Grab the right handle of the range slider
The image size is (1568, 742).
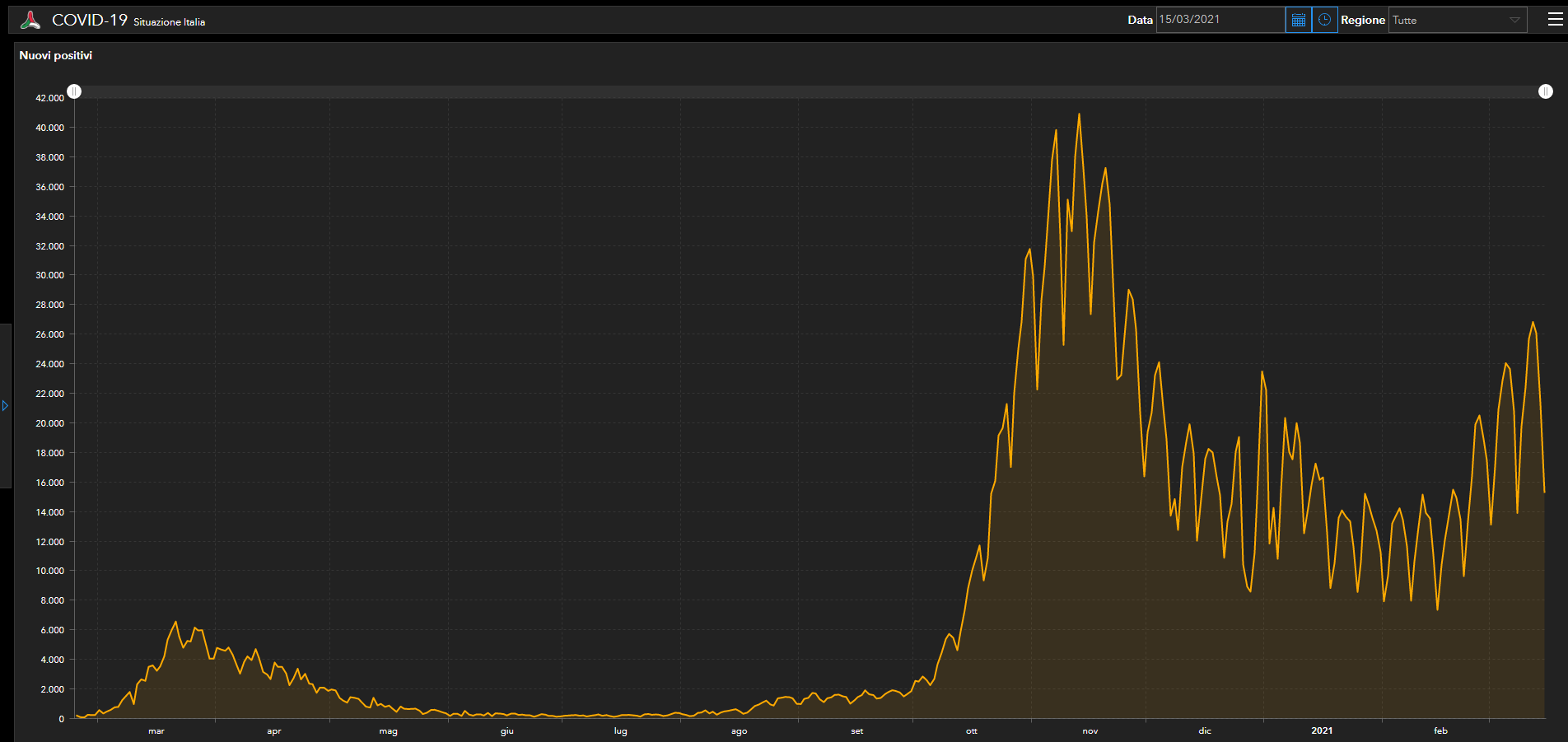pos(1545,91)
